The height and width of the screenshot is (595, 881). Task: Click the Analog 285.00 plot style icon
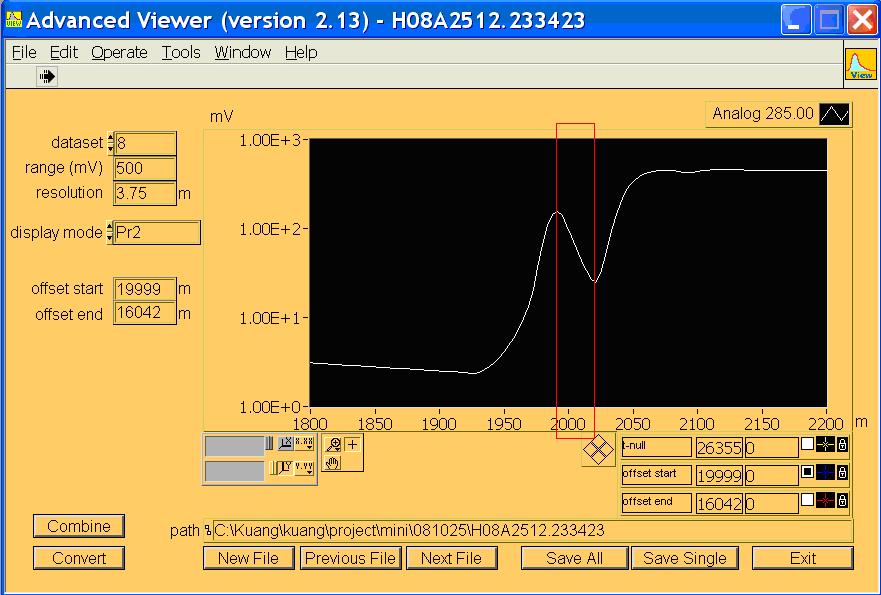tap(834, 114)
